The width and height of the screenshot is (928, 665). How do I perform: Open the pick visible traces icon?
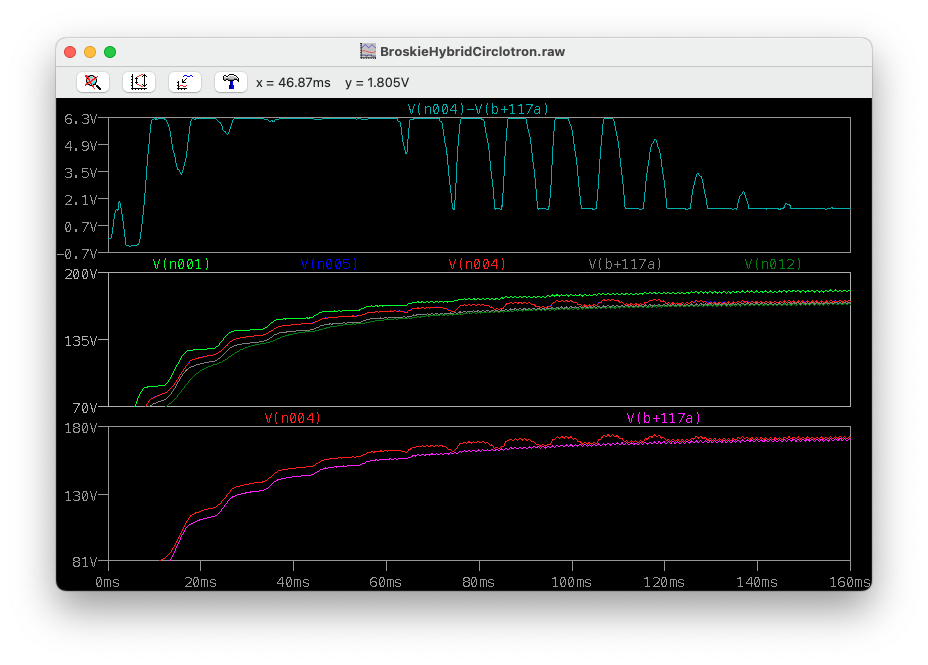185,82
